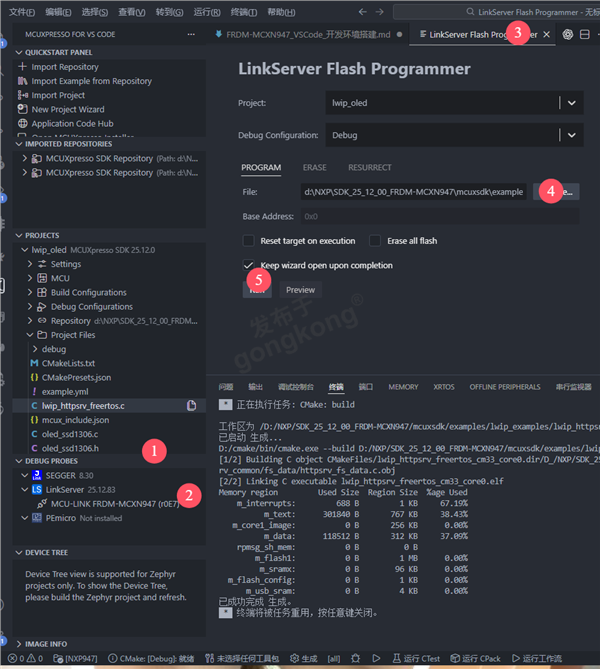This screenshot has width=600, height=669.
Task: Click the file icon on lwip_httpsrv_freertos.c row
Action: [x=192, y=405]
